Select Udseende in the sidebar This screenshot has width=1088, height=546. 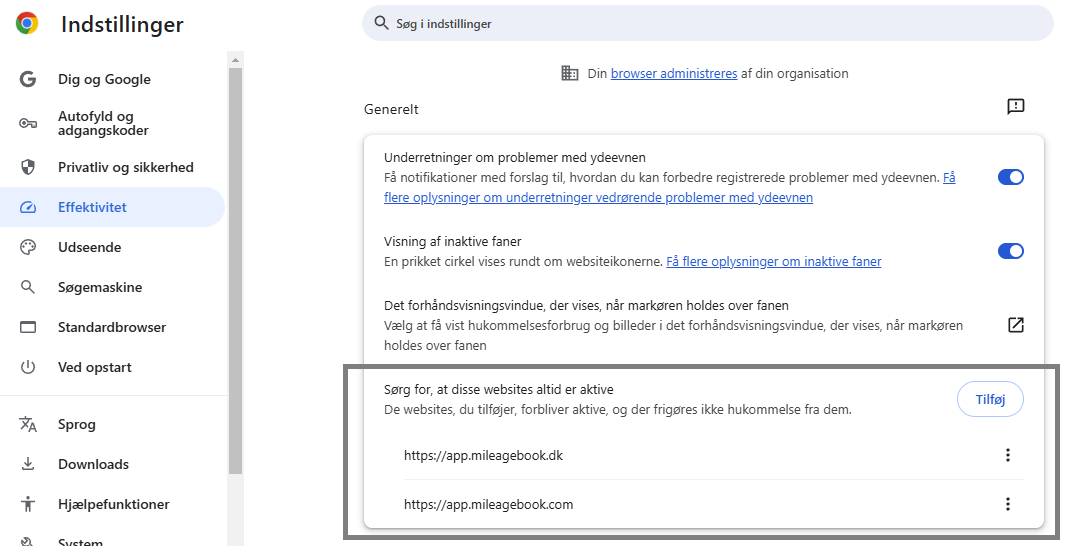[112, 247]
